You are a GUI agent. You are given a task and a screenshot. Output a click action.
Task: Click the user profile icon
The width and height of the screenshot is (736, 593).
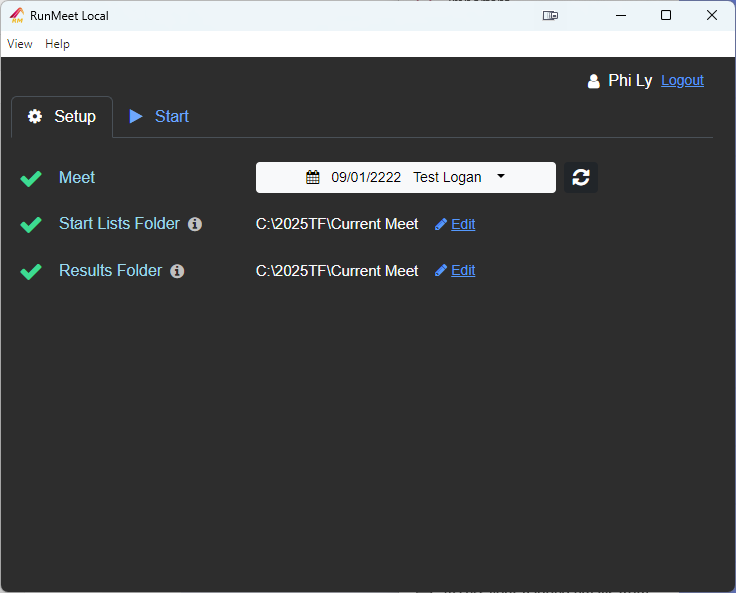(594, 81)
